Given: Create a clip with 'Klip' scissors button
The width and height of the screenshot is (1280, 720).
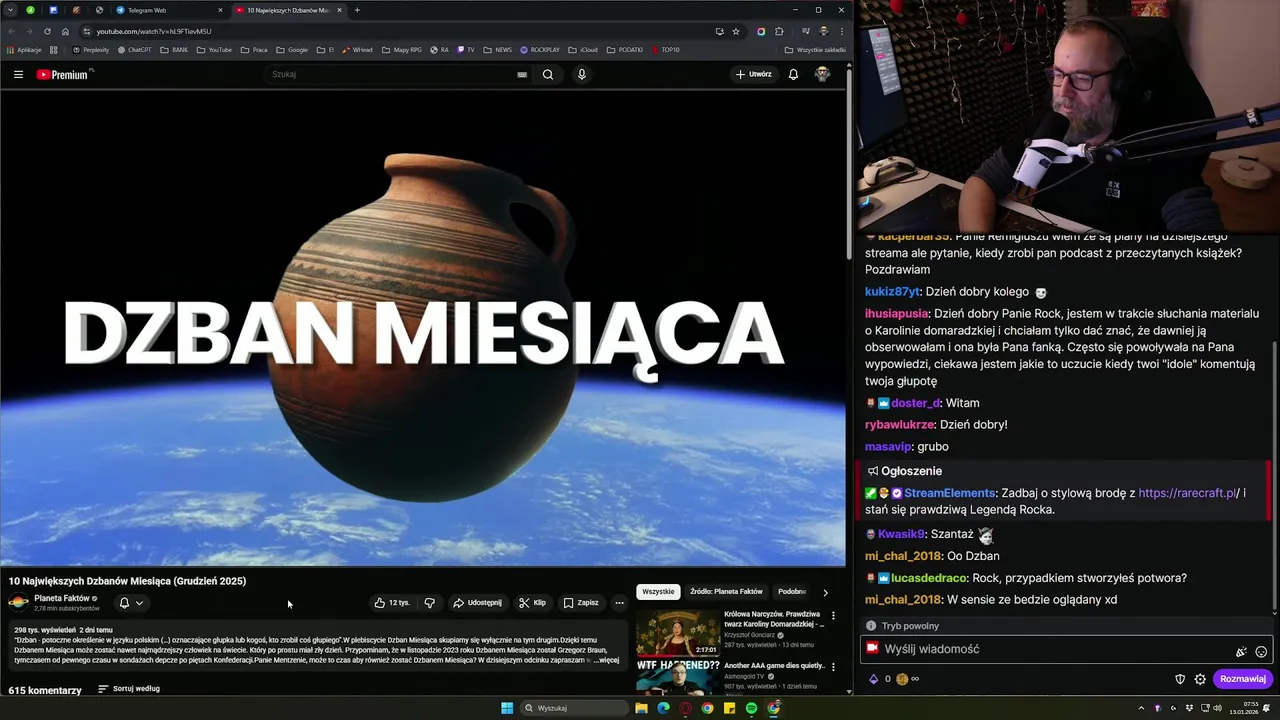Looking at the screenshot, I should (x=533, y=603).
